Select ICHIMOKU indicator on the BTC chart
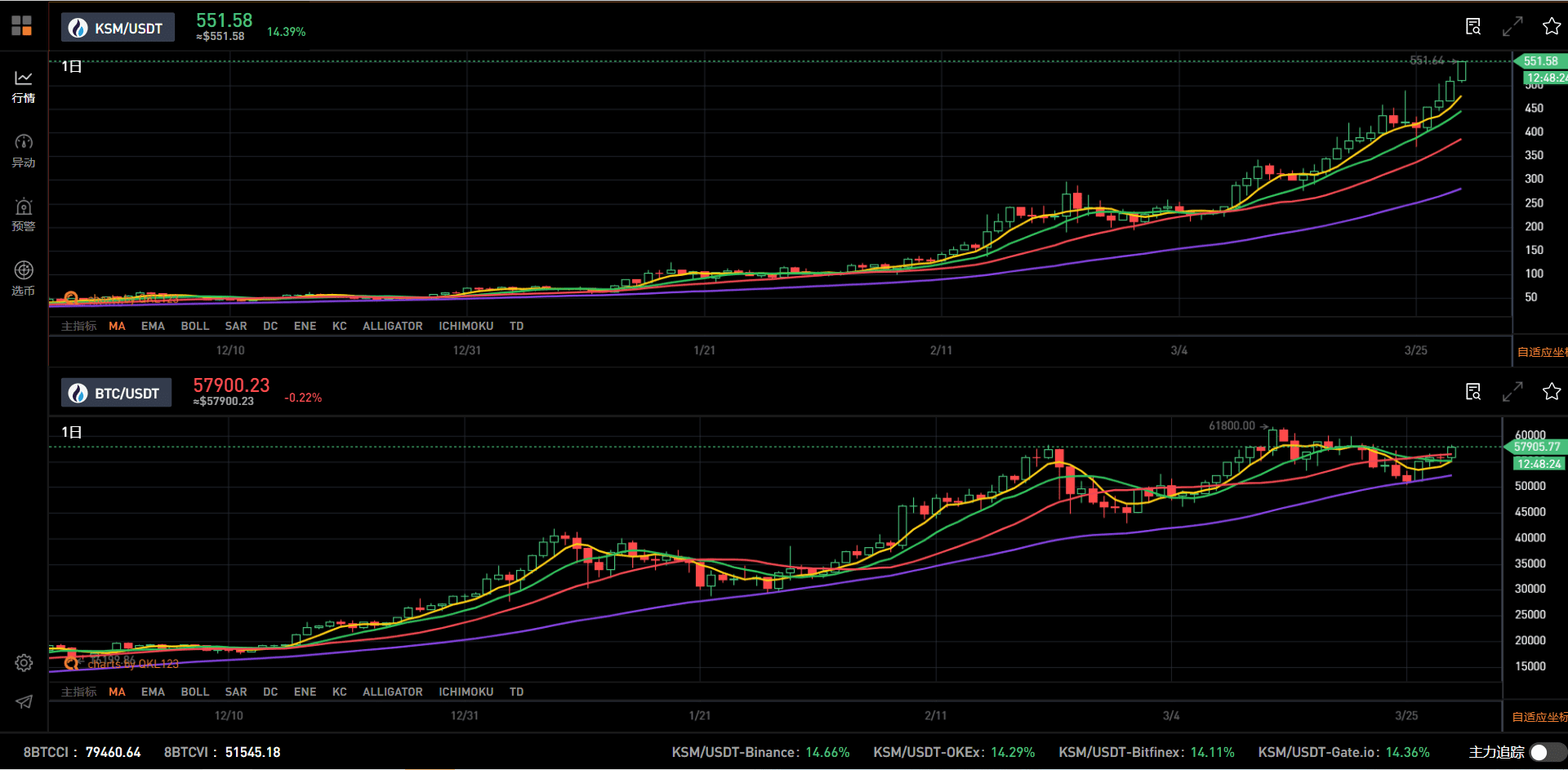The width and height of the screenshot is (1568, 770). 466,692
